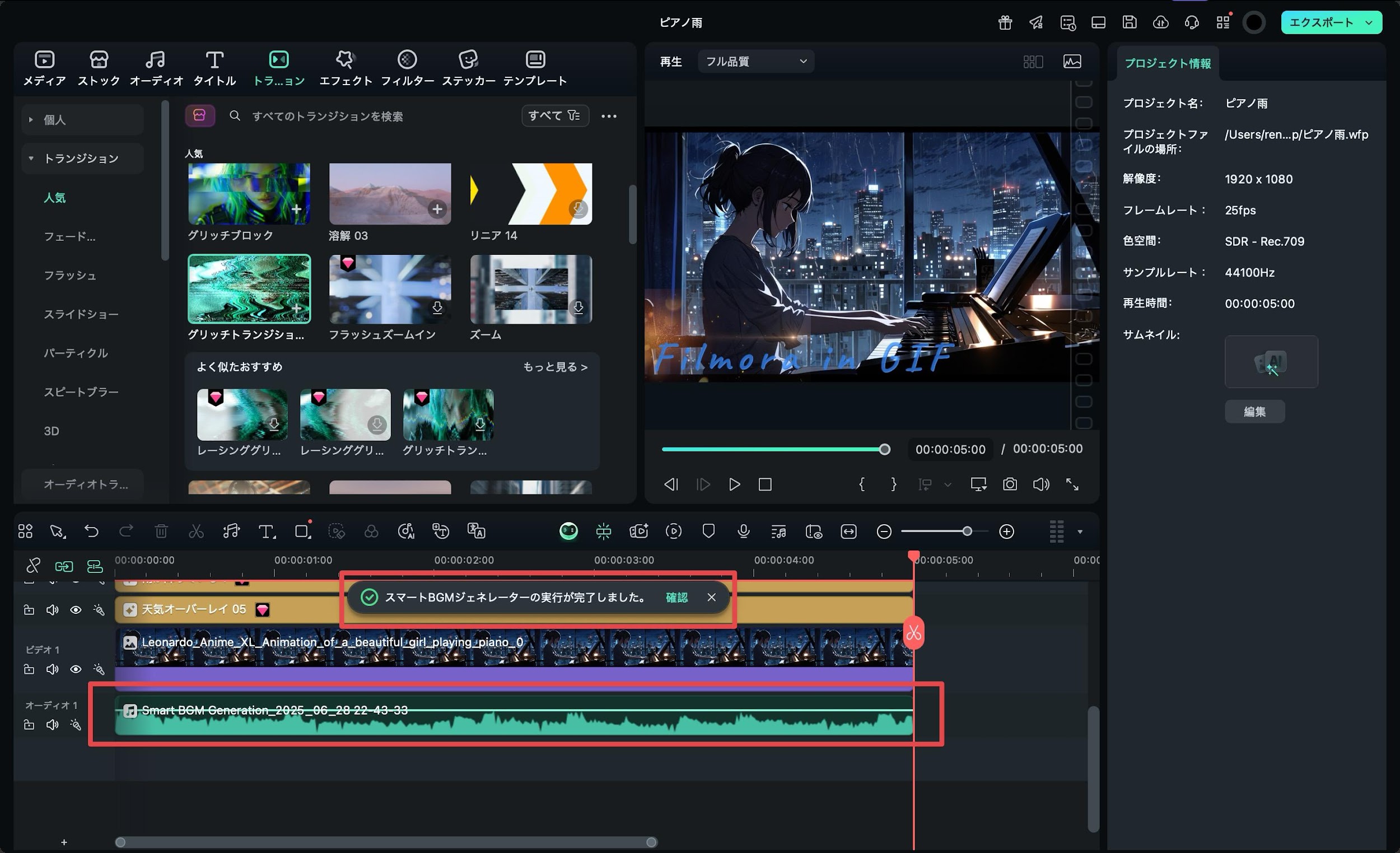Open the テンプレート templates tab
This screenshot has height=853, width=1400.
pyautogui.click(x=535, y=68)
